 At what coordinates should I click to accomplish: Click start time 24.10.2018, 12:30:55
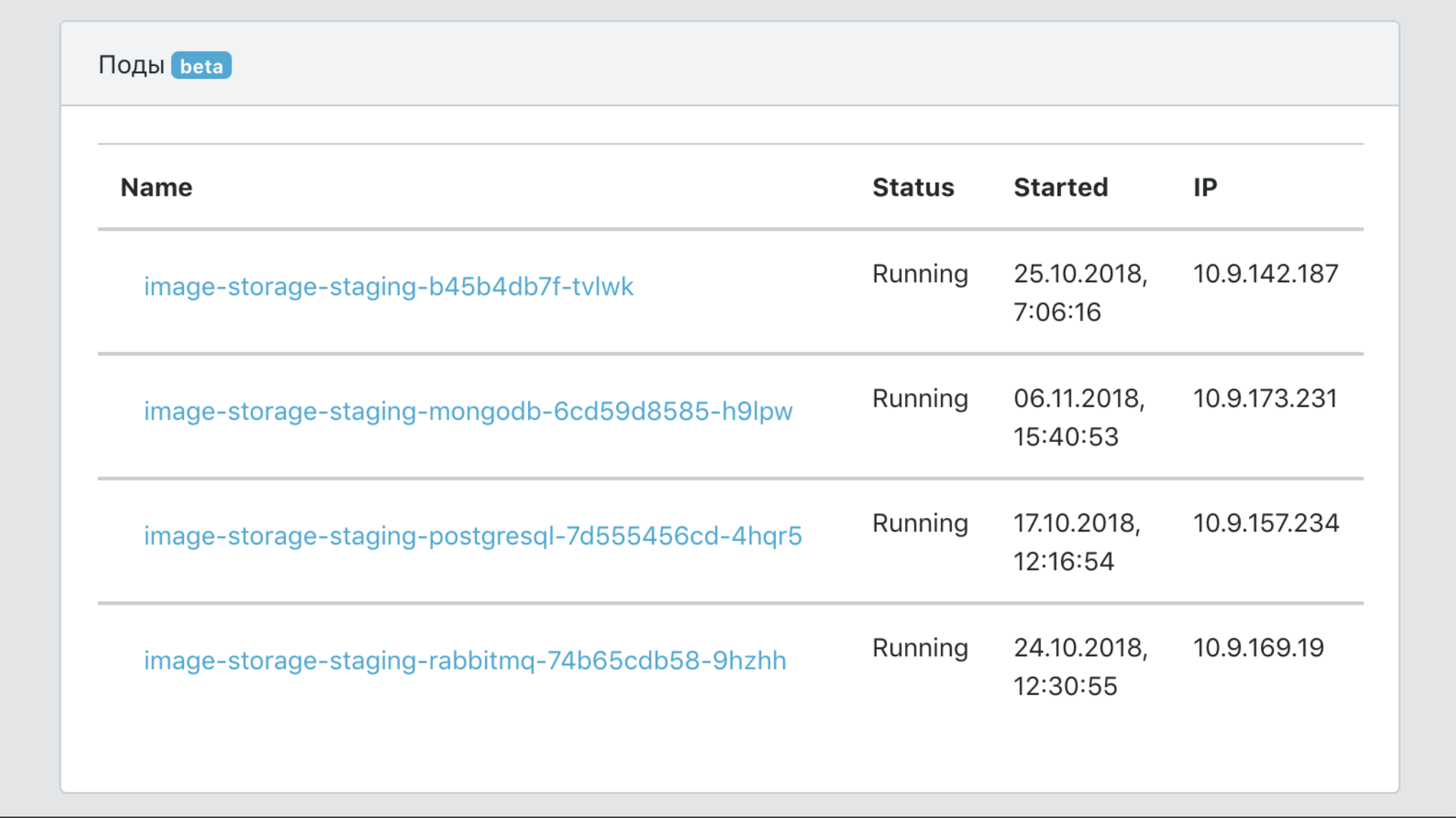[x=1080, y=666]
